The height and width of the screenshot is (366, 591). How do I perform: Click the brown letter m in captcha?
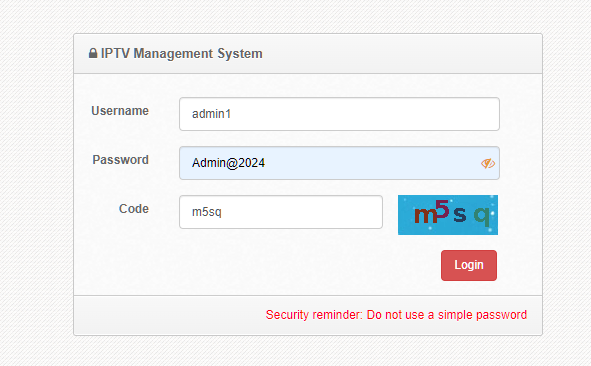425,215
